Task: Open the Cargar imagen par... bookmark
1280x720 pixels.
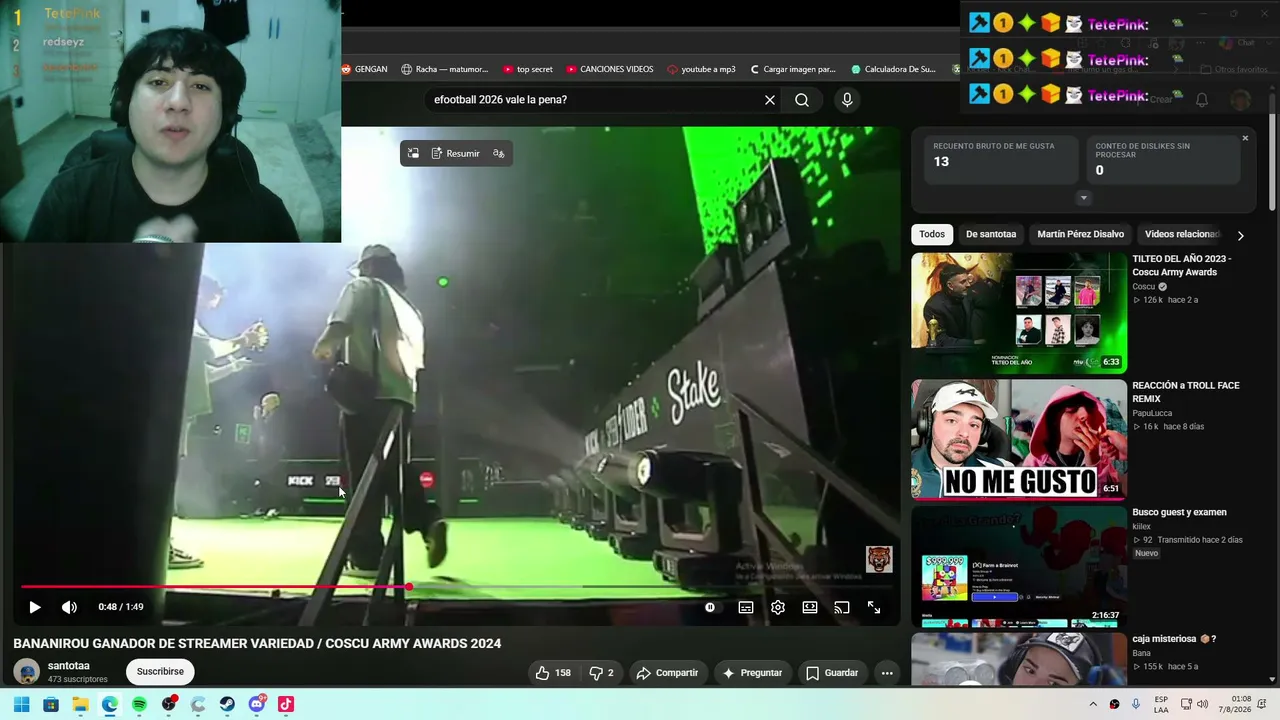Action: [x=792, y=69]
